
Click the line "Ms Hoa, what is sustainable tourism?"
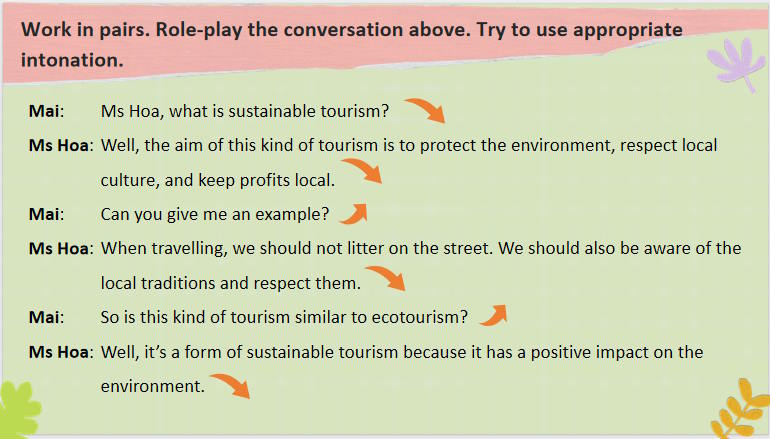[244, 109]
